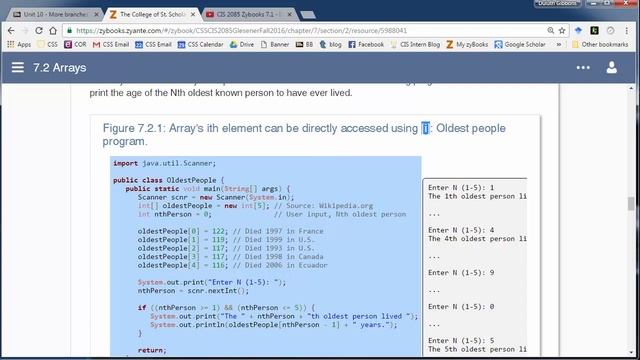640x360 pixels.
Task: Open the blog bookmark
Action: [x=330, y=44]
